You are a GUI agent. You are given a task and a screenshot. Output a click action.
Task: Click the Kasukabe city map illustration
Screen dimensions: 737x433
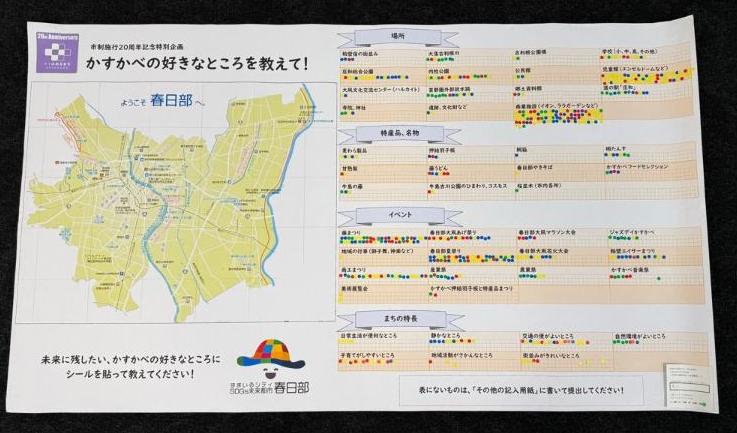[x=176, y=202]
